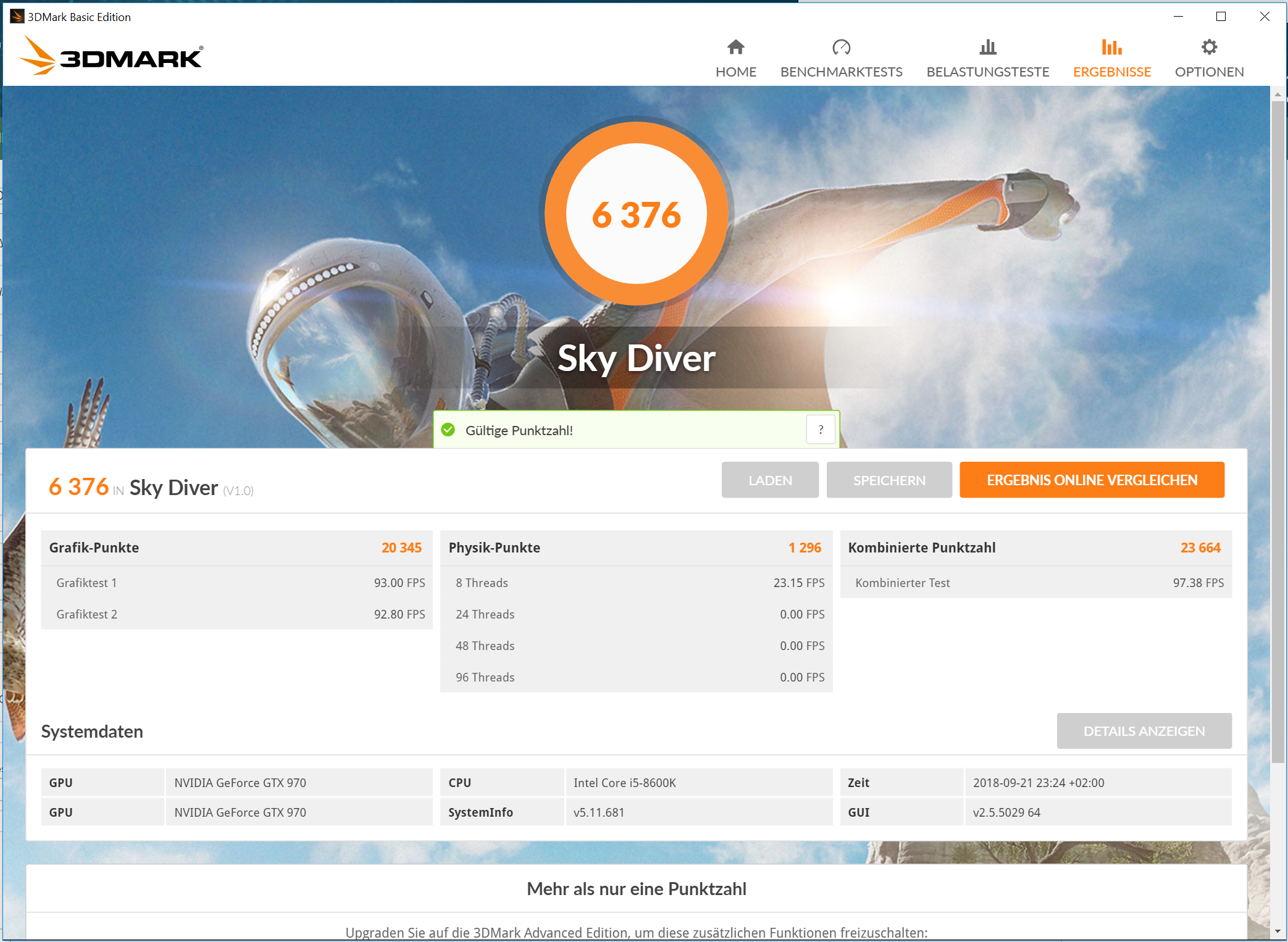Viewport: 1288px width, 942px height.
Task: Click Mehr als nur eine Punktzahl heading
Action: click(x=636, y=889)
